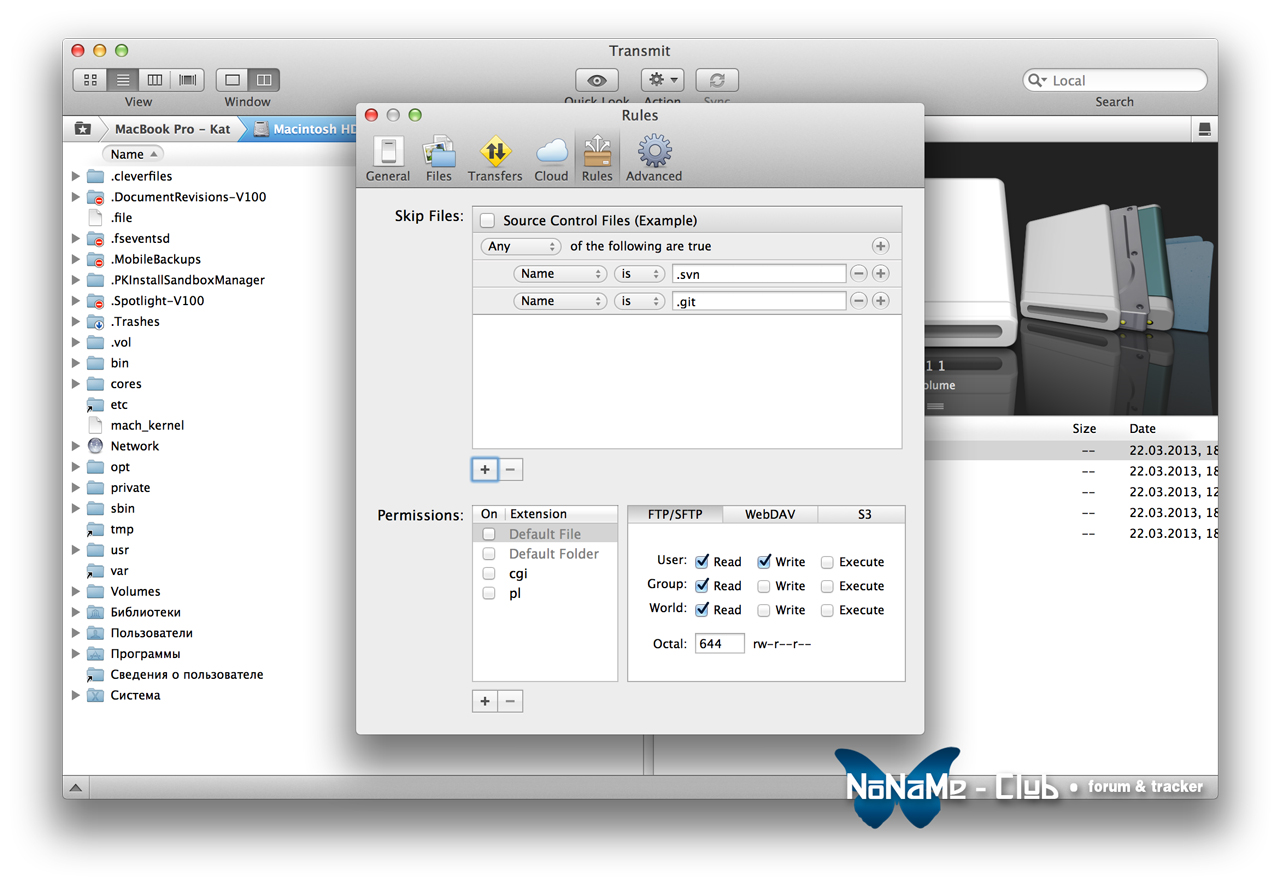Open the Any condition dropdown
The image size is (1280, 885).
pos(521,246)
